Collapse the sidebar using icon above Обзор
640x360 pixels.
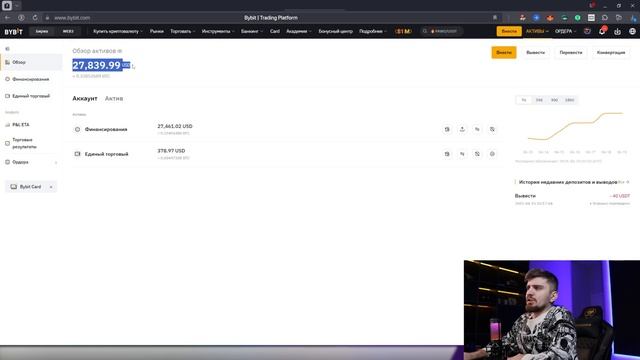tap(7, 49)
